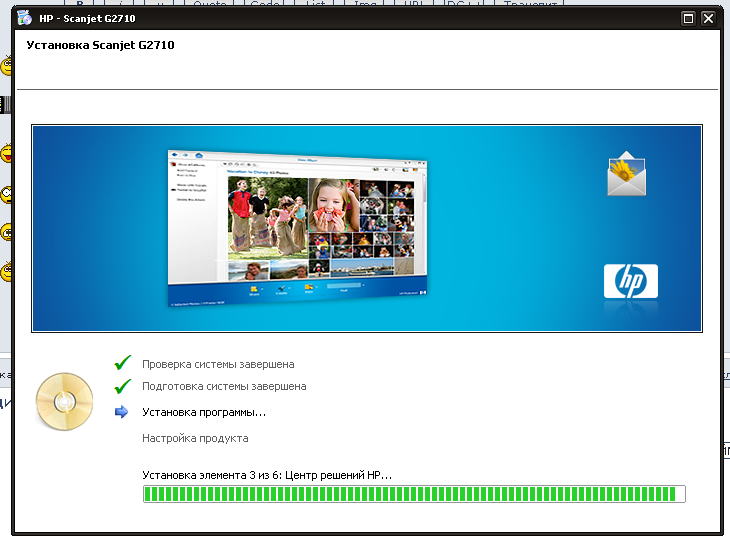
Task: Maximize the HP installer window
Action: pyautogui.click(x=688, y=18)
